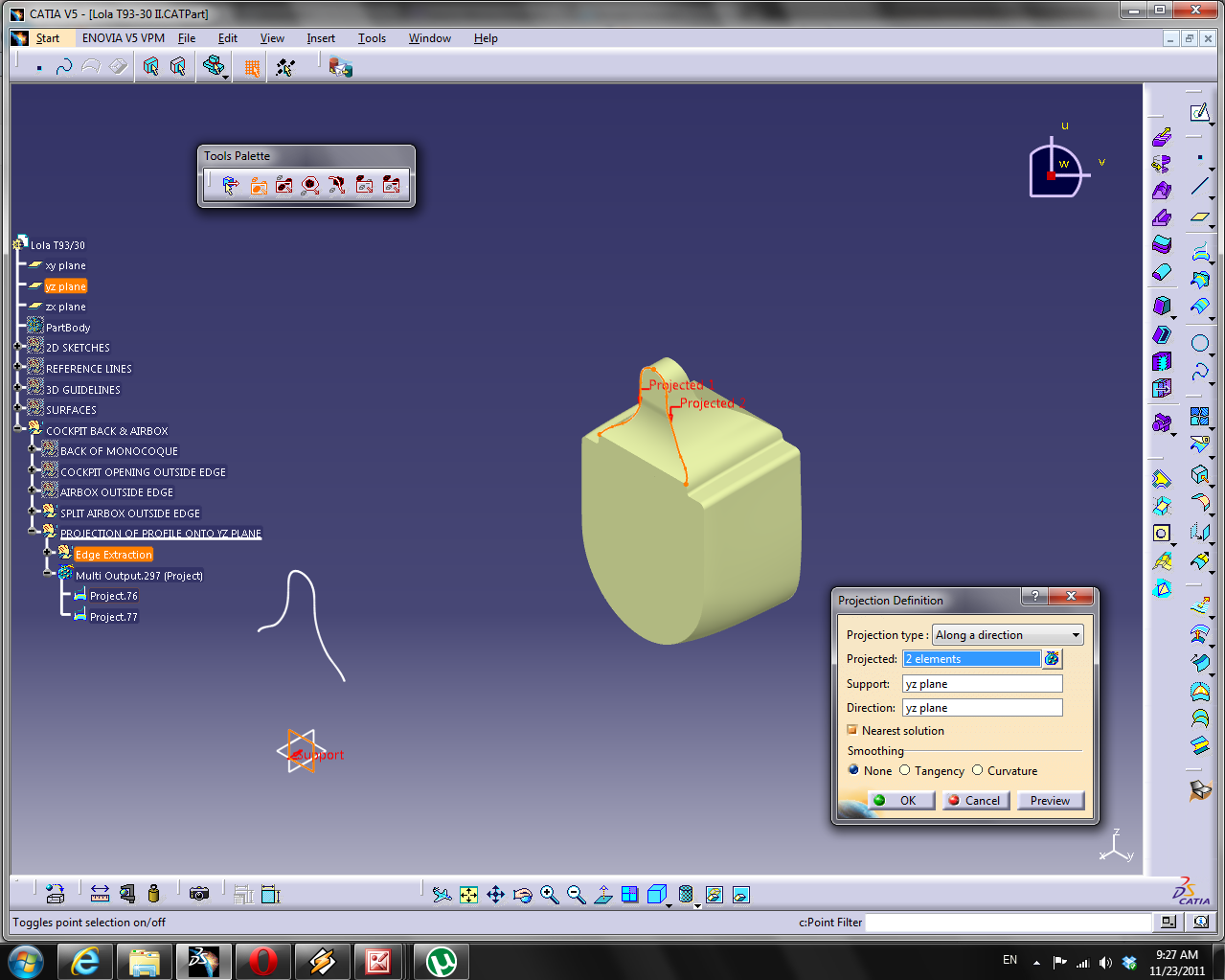Screen dimensions: 1225x980
Task: Select yz plane in the tree
Action: [x=65, y=286]
